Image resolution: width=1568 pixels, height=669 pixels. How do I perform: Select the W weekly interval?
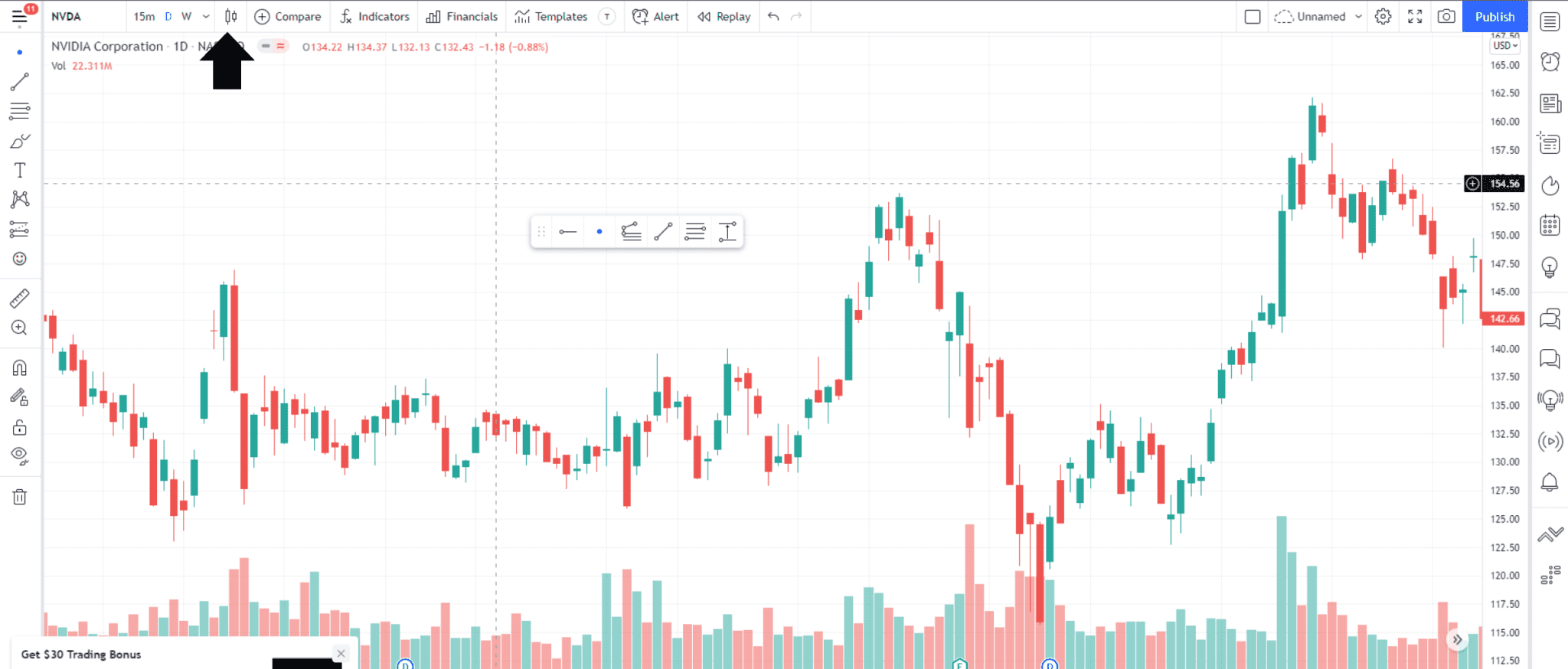pos(186,16)
